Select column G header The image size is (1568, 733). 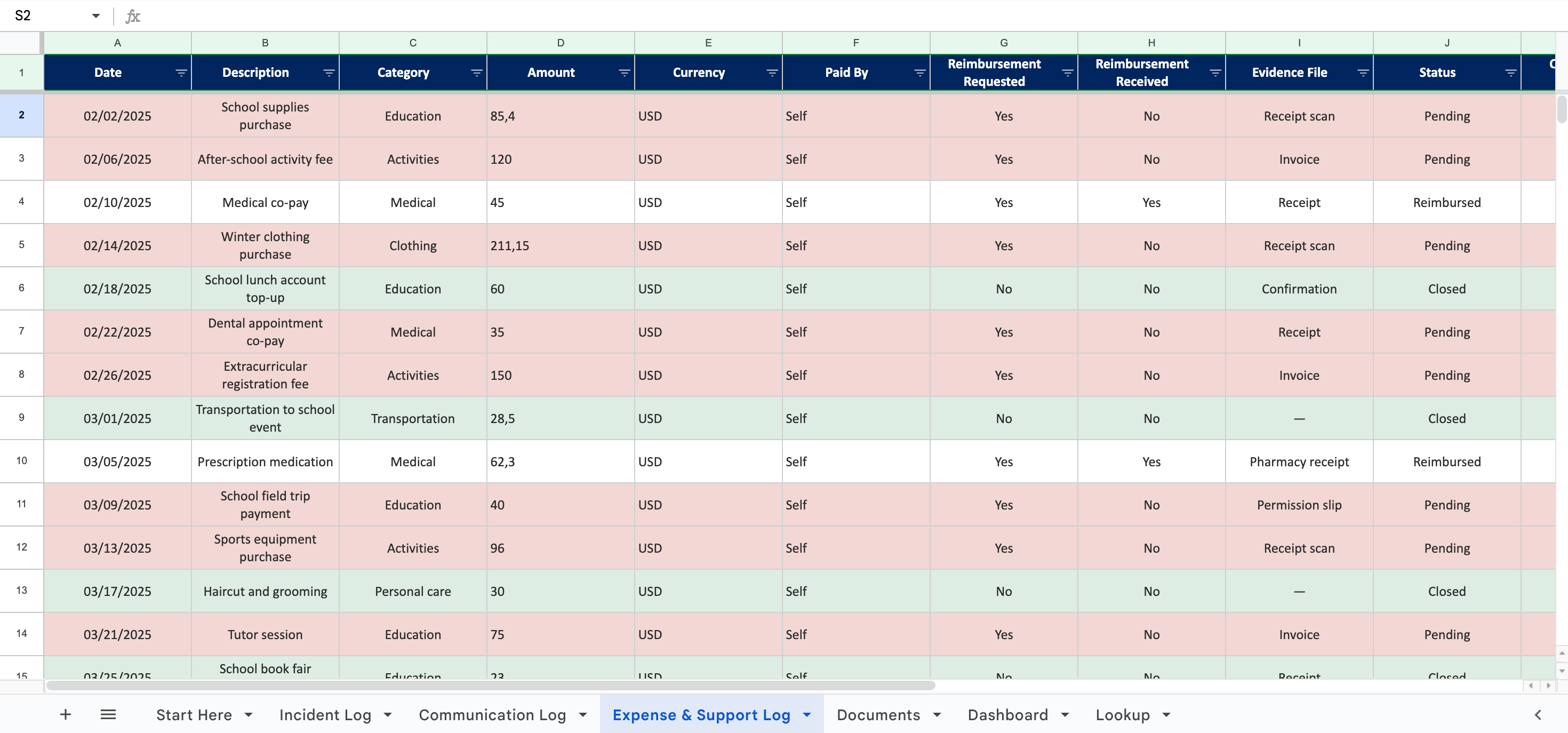(1003, 43)
